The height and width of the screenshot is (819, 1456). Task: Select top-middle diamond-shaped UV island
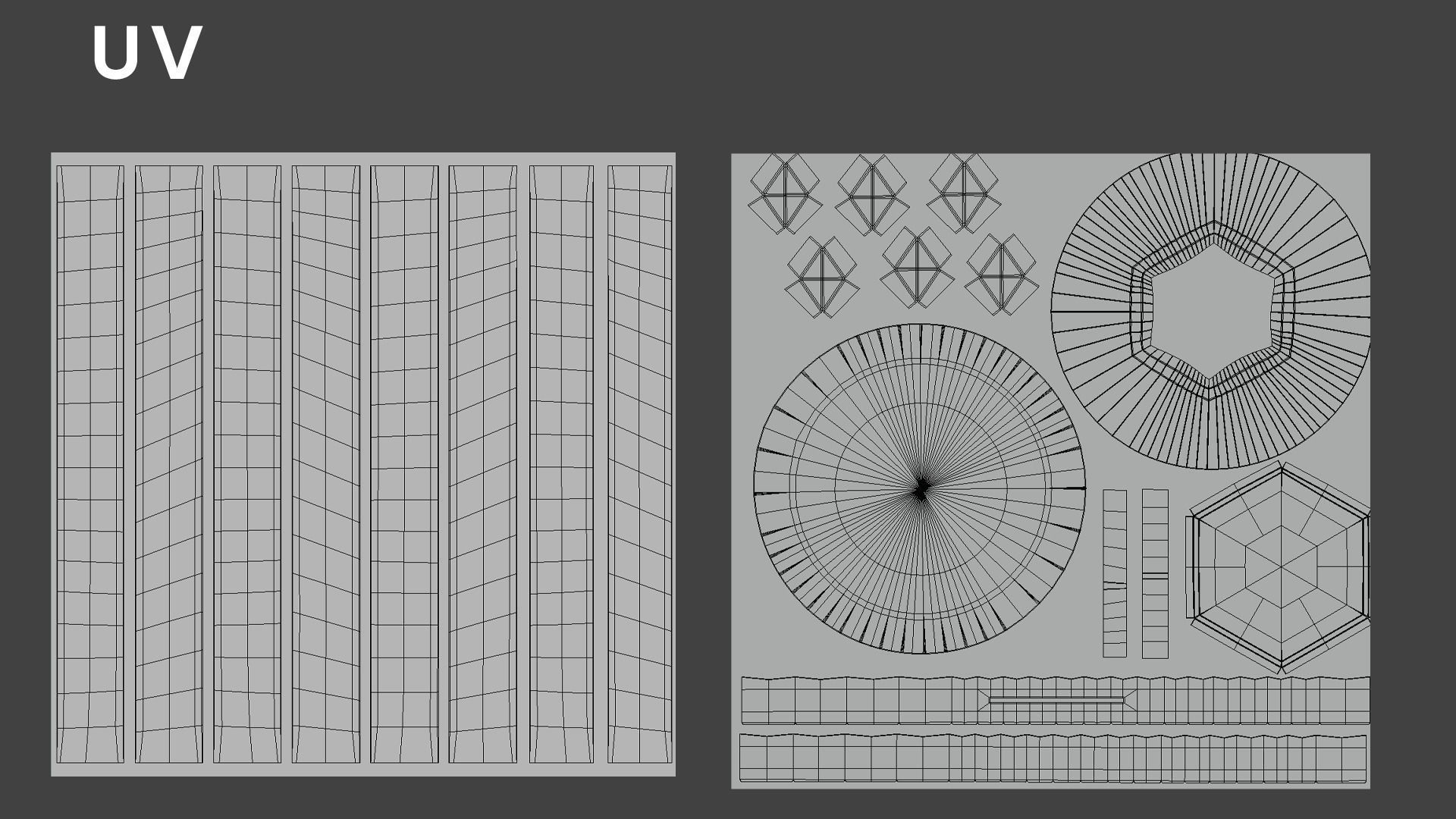click(x=872, y=195)
